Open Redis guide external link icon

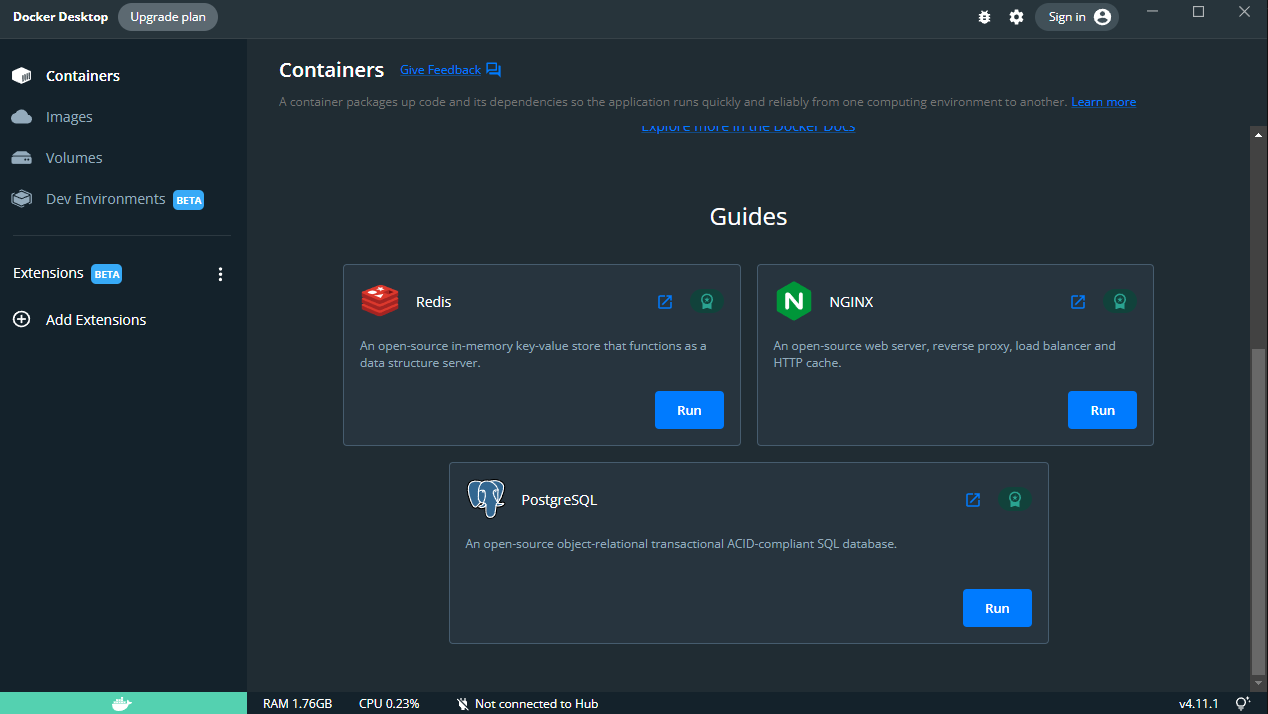coord(665,302)
